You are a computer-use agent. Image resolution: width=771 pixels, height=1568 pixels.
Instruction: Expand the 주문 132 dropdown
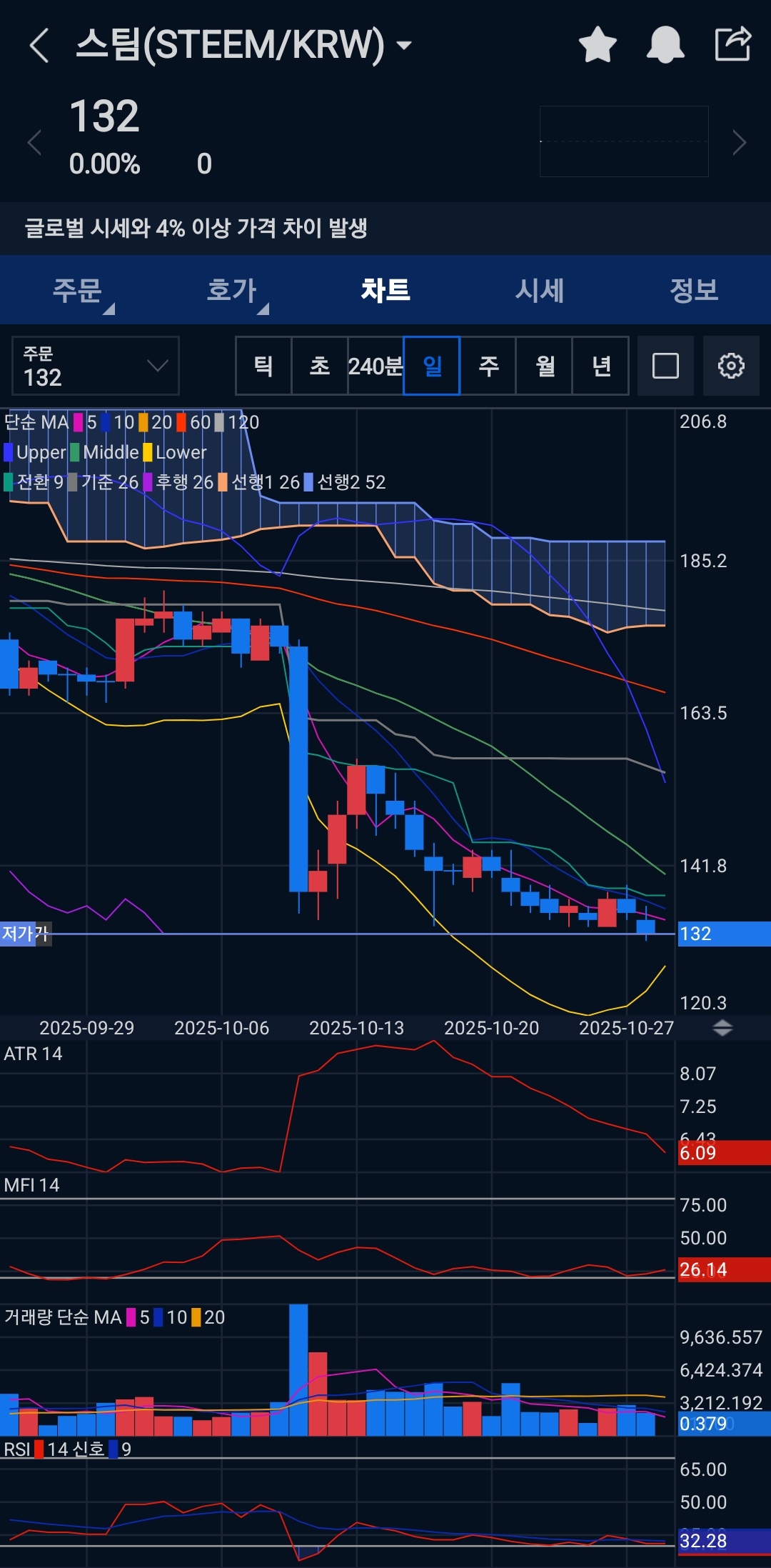(x=96, y=366)
